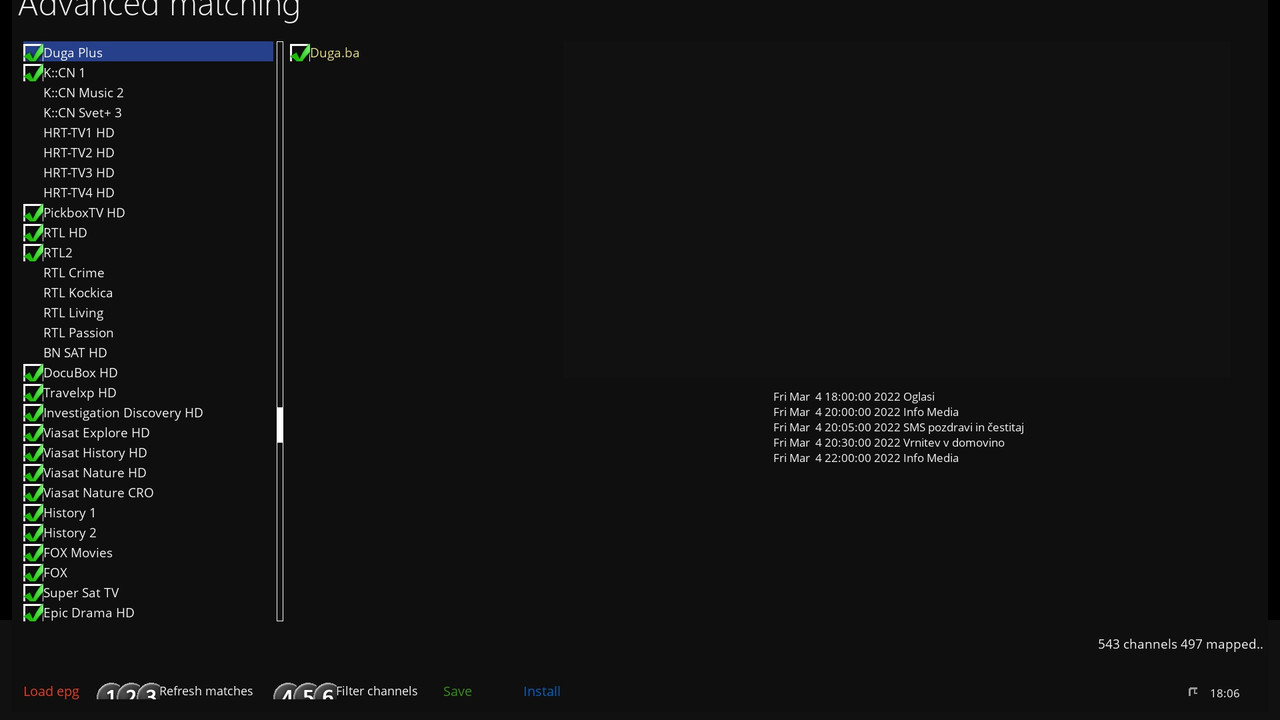The height and width of the screenshot is (720, 1280).
Task: Select the FOX channel row
Action: pyautogui.click(x=148, y=572)
